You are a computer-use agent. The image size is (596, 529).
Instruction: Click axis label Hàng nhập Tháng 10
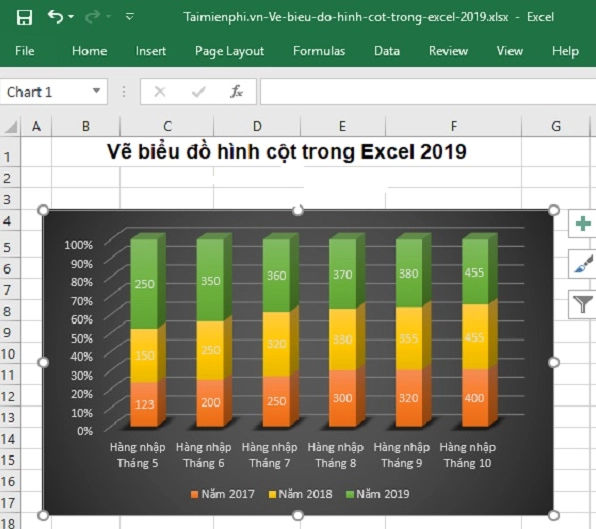coord(468,455)
